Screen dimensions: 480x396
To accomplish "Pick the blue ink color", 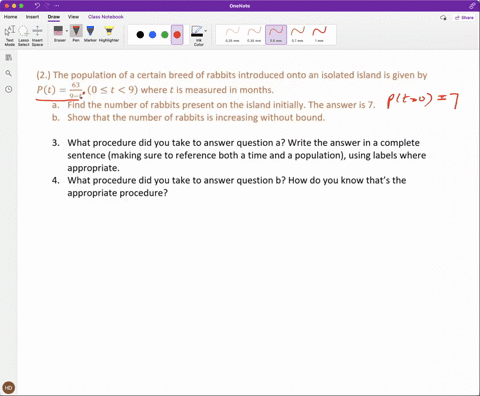I will click(x=152, y=34).
